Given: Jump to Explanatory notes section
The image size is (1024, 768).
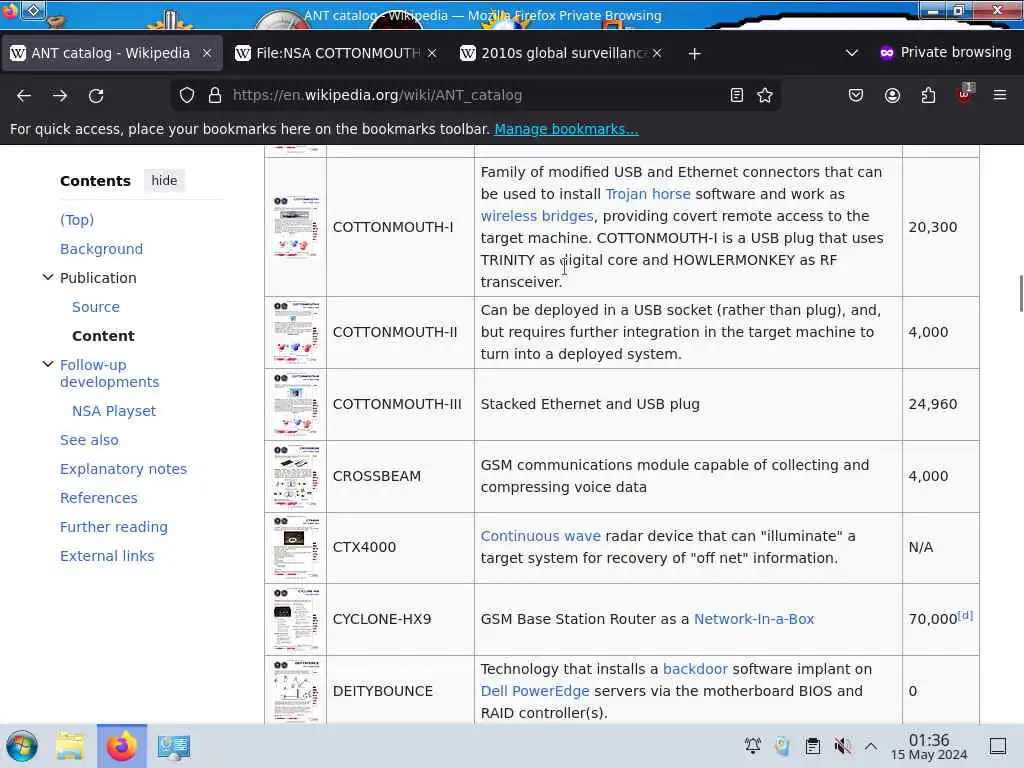Looking at the screenshot, I should click(x=123, y=469).
